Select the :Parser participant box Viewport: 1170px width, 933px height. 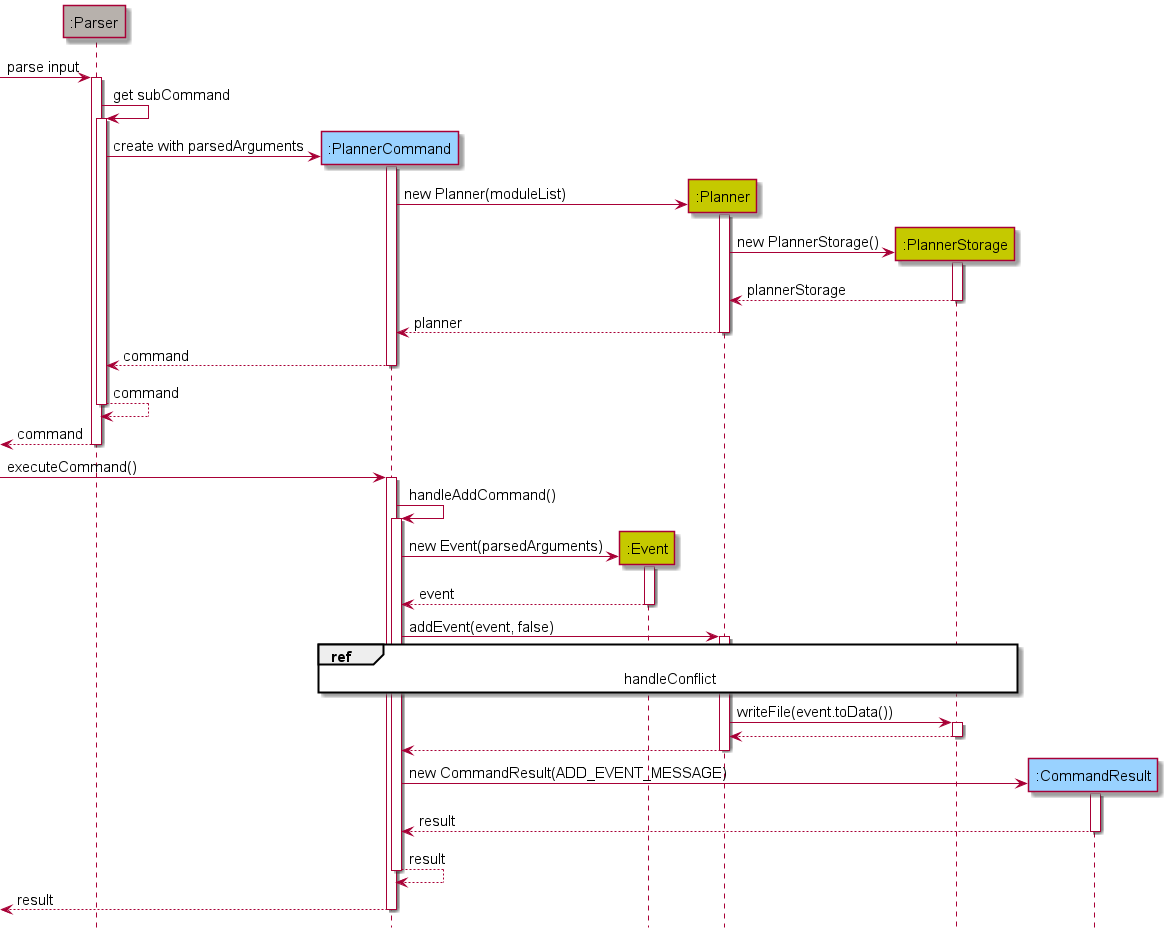pos(93,22)
